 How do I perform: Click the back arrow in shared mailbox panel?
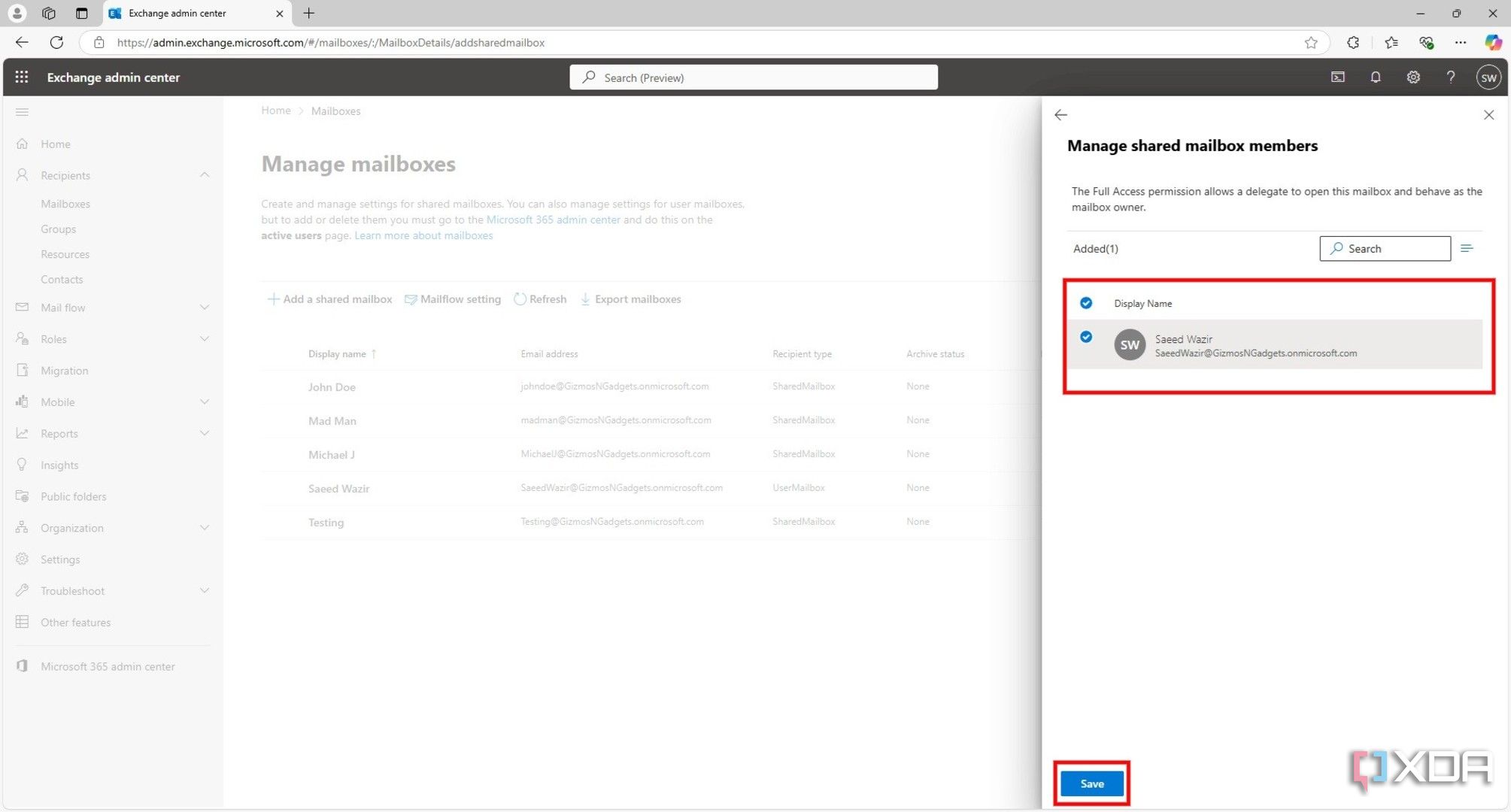coord(1062,114)
